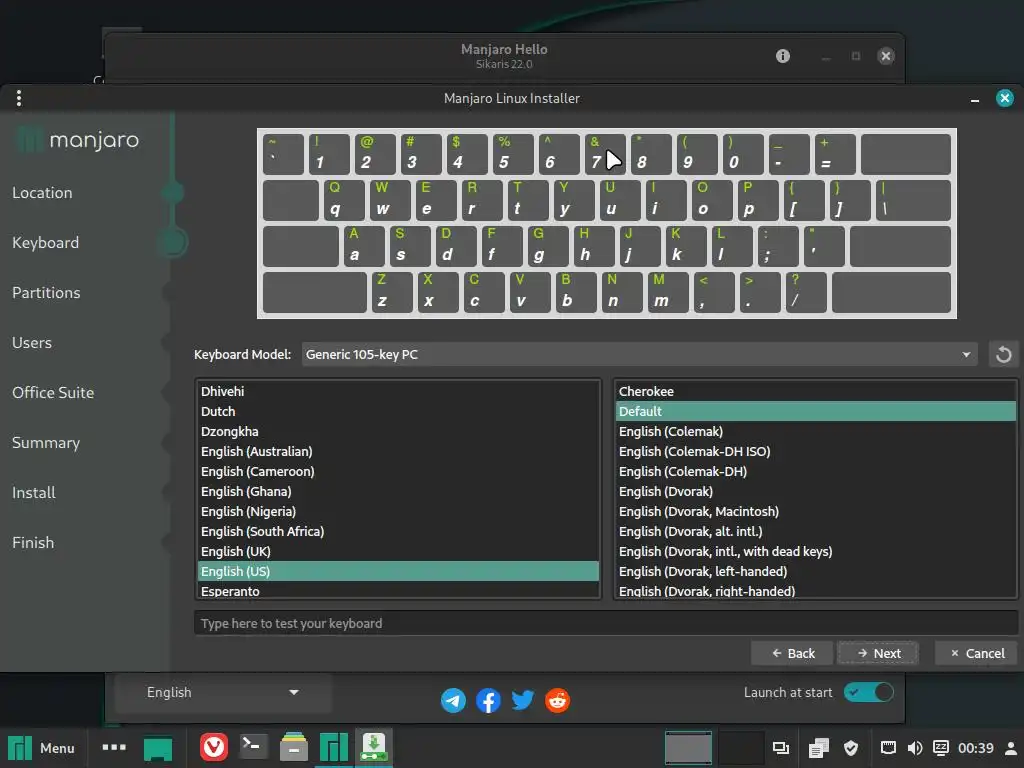The width and height of the screenshot is (1024, 768).
Task: Open the Telegram link icon
Action: 453,701
